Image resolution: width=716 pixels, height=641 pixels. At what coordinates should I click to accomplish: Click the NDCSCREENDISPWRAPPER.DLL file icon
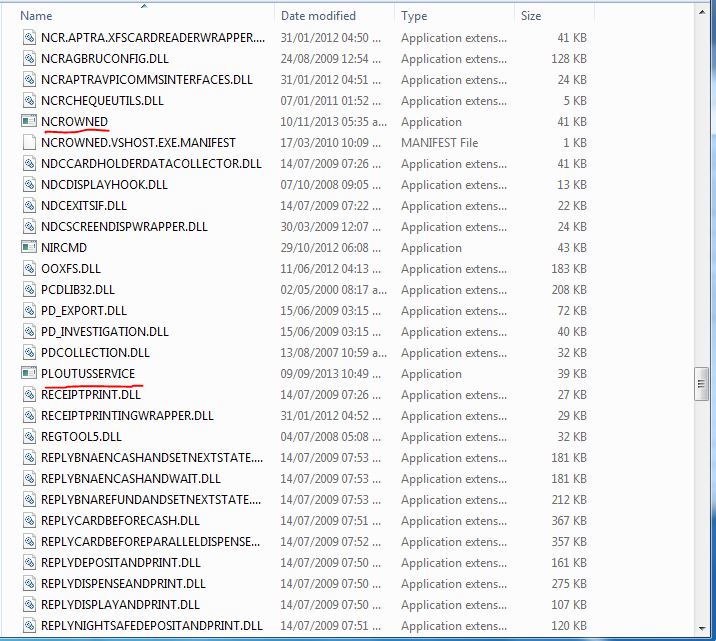tap(29, 226)
